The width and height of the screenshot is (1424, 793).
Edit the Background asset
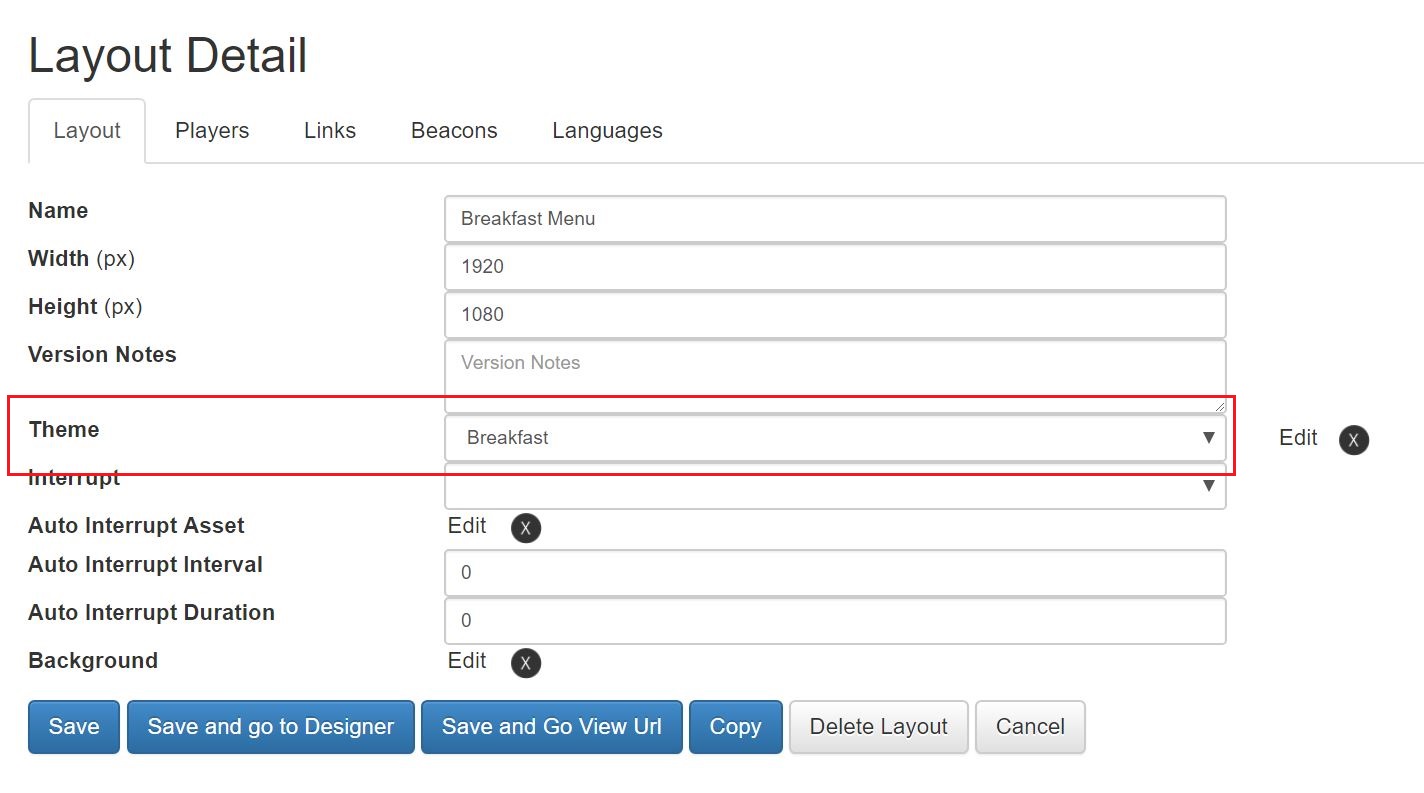pyautogui.click(x=467, y=661)
